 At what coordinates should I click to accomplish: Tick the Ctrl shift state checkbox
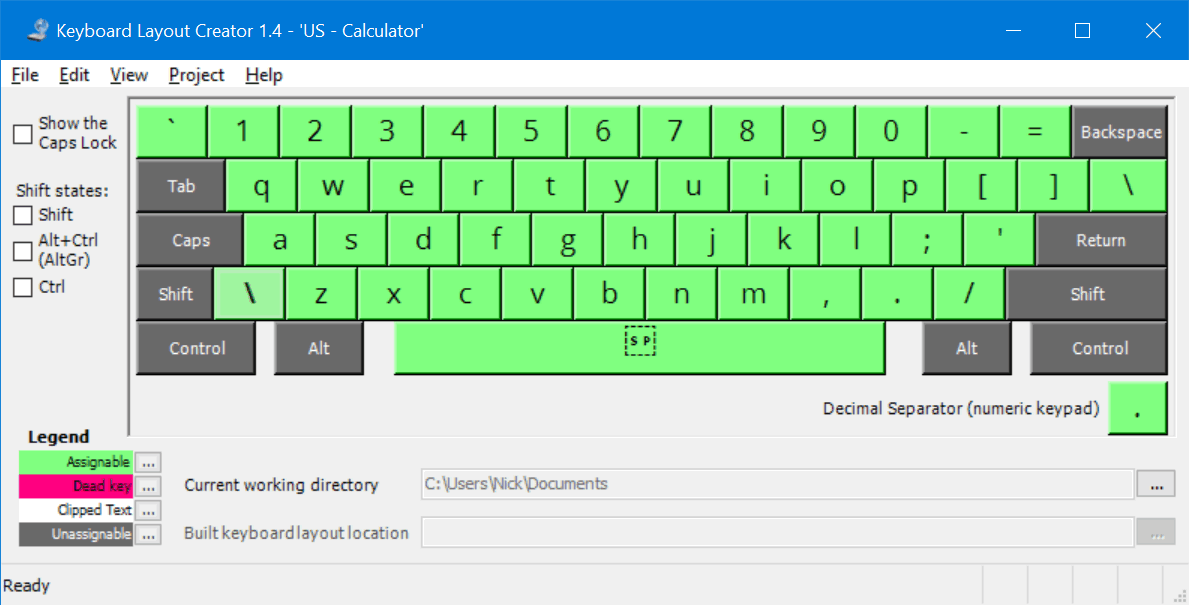23,287
